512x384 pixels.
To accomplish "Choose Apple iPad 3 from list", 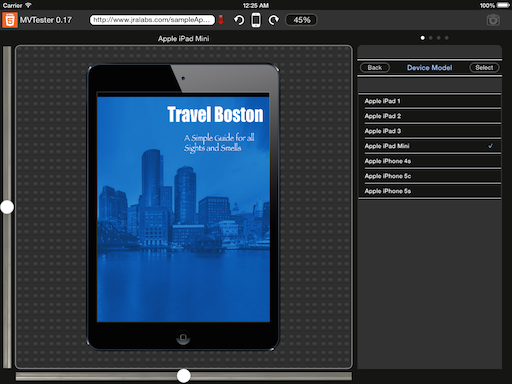I will 430,131.
